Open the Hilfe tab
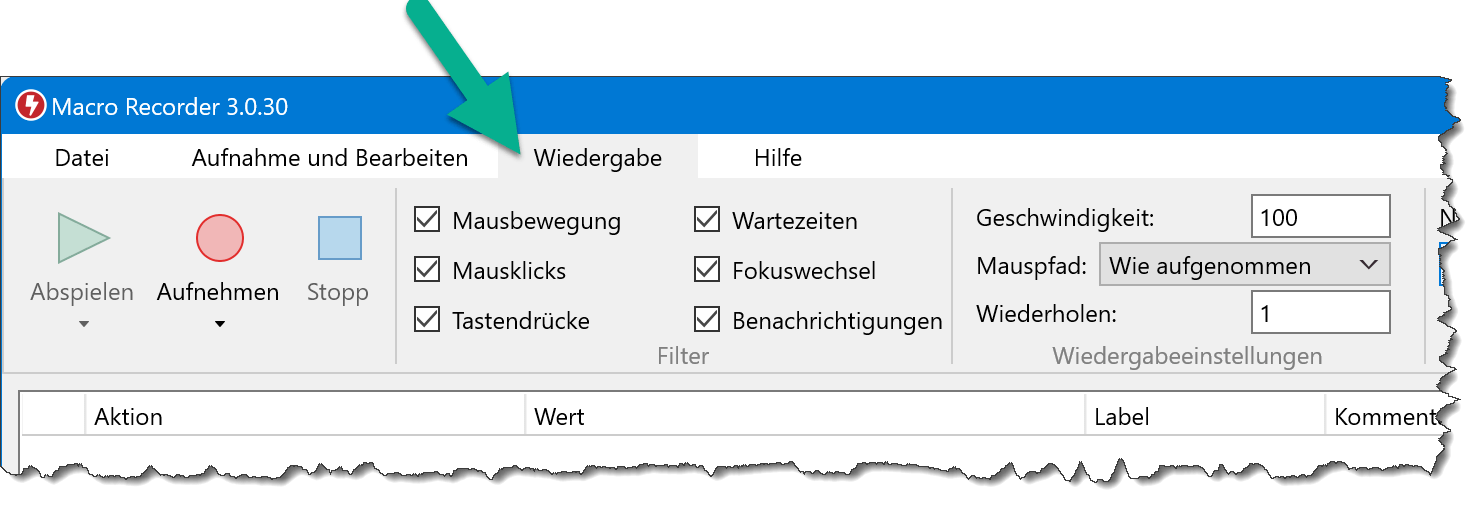The height and width of the screenshot is (505, 1483). (x=777, y=158)
